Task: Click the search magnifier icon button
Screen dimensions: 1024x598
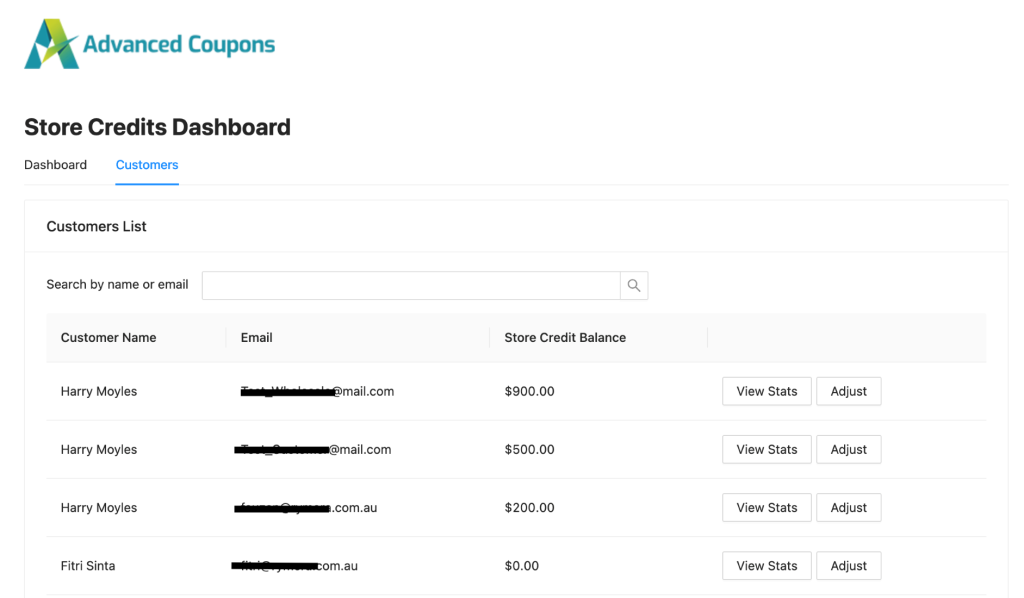Action: coord(634,286)
